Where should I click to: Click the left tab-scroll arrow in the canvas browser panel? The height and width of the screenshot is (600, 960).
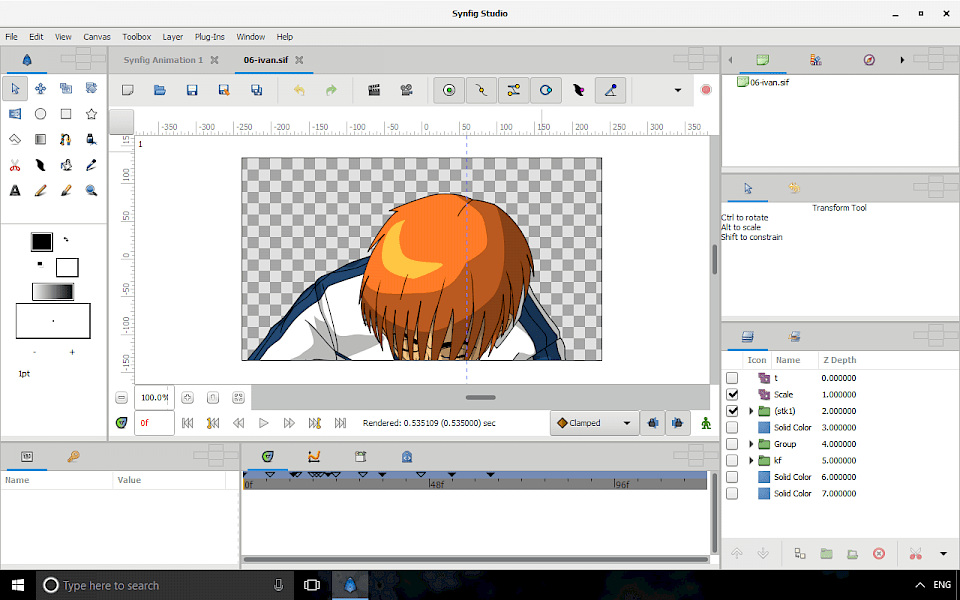(730, 60)
